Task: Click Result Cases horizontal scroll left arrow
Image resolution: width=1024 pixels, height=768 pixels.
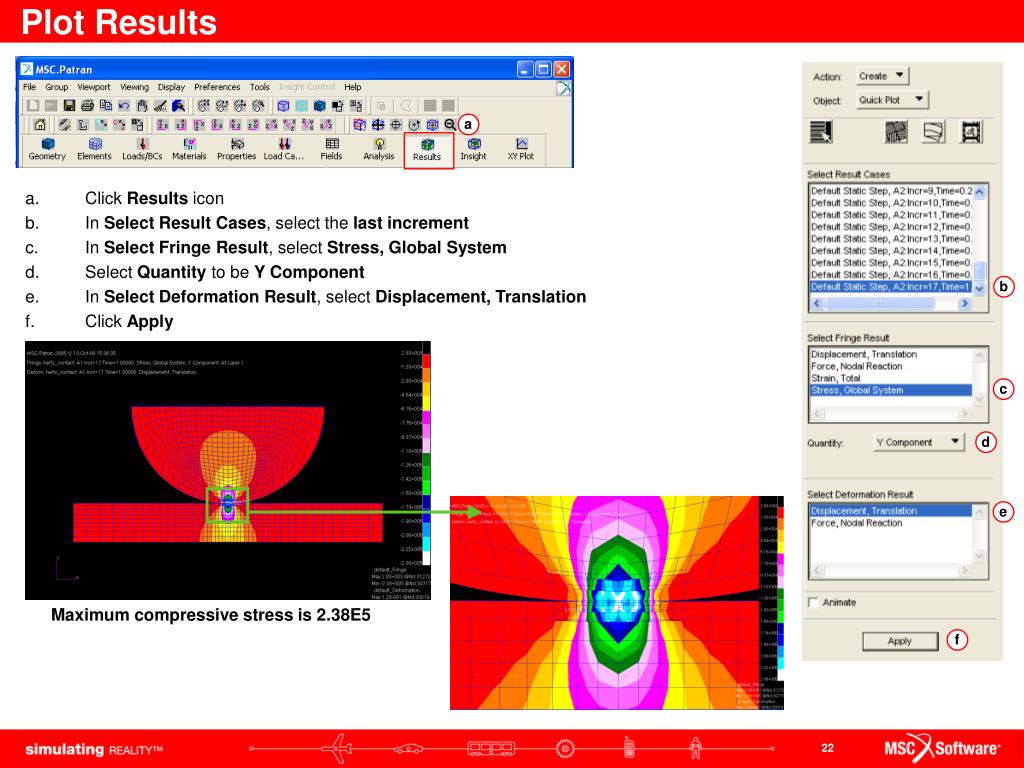Action: click(x=817, y=304)
